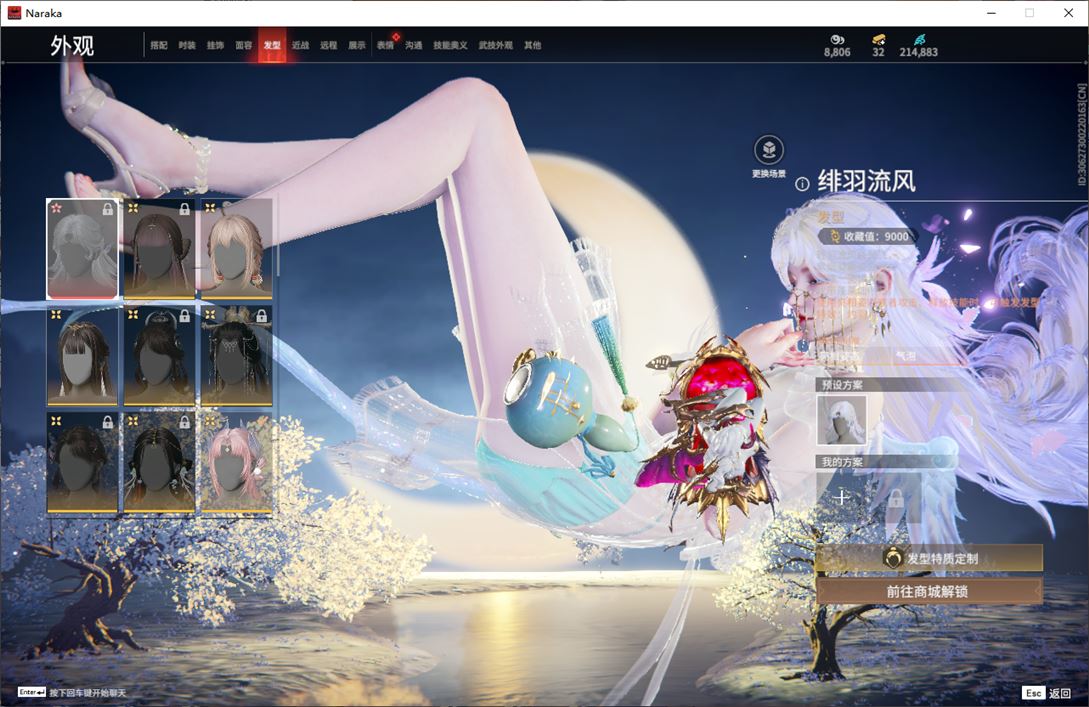Viewport: 1089px width, 707px height.
Task: Select the pink hairstyle thumbnail
Action: [x=236, y=463]
